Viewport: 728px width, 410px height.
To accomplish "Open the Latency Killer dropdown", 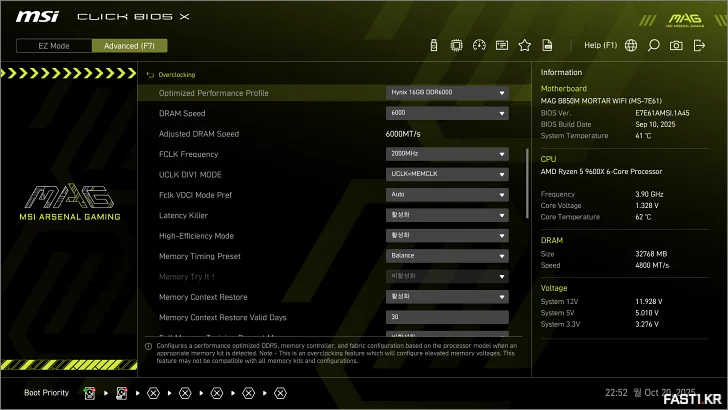I will pyautogui.click(x=447, y=215).
